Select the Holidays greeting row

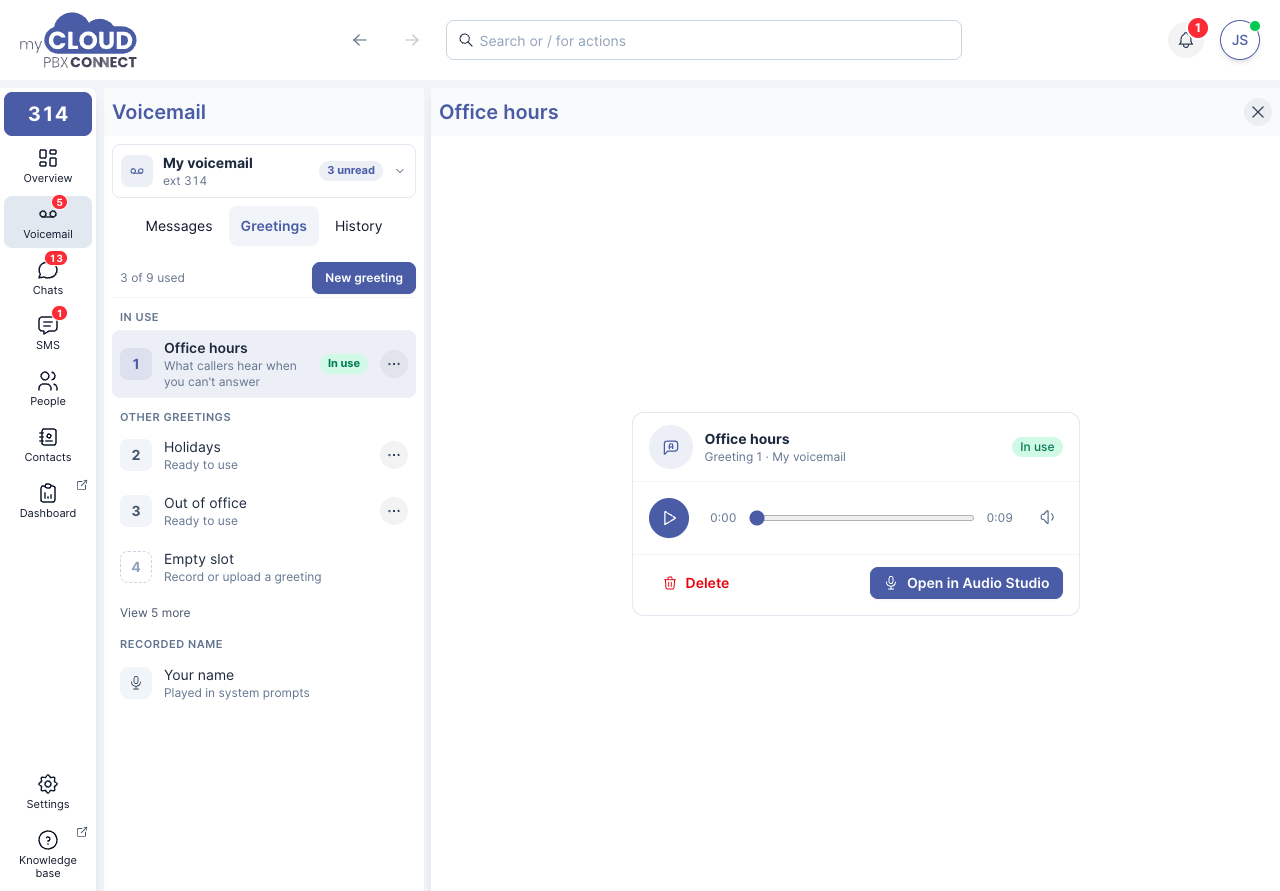click(x=264, y=455)
